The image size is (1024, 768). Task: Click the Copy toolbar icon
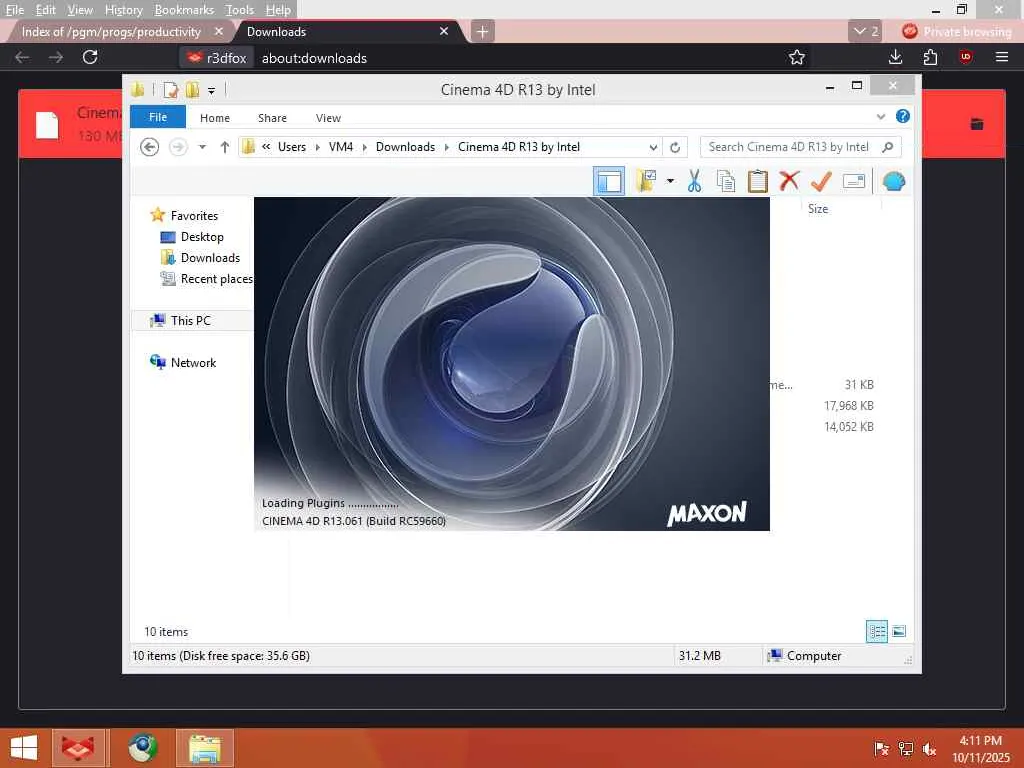point(726,181)
